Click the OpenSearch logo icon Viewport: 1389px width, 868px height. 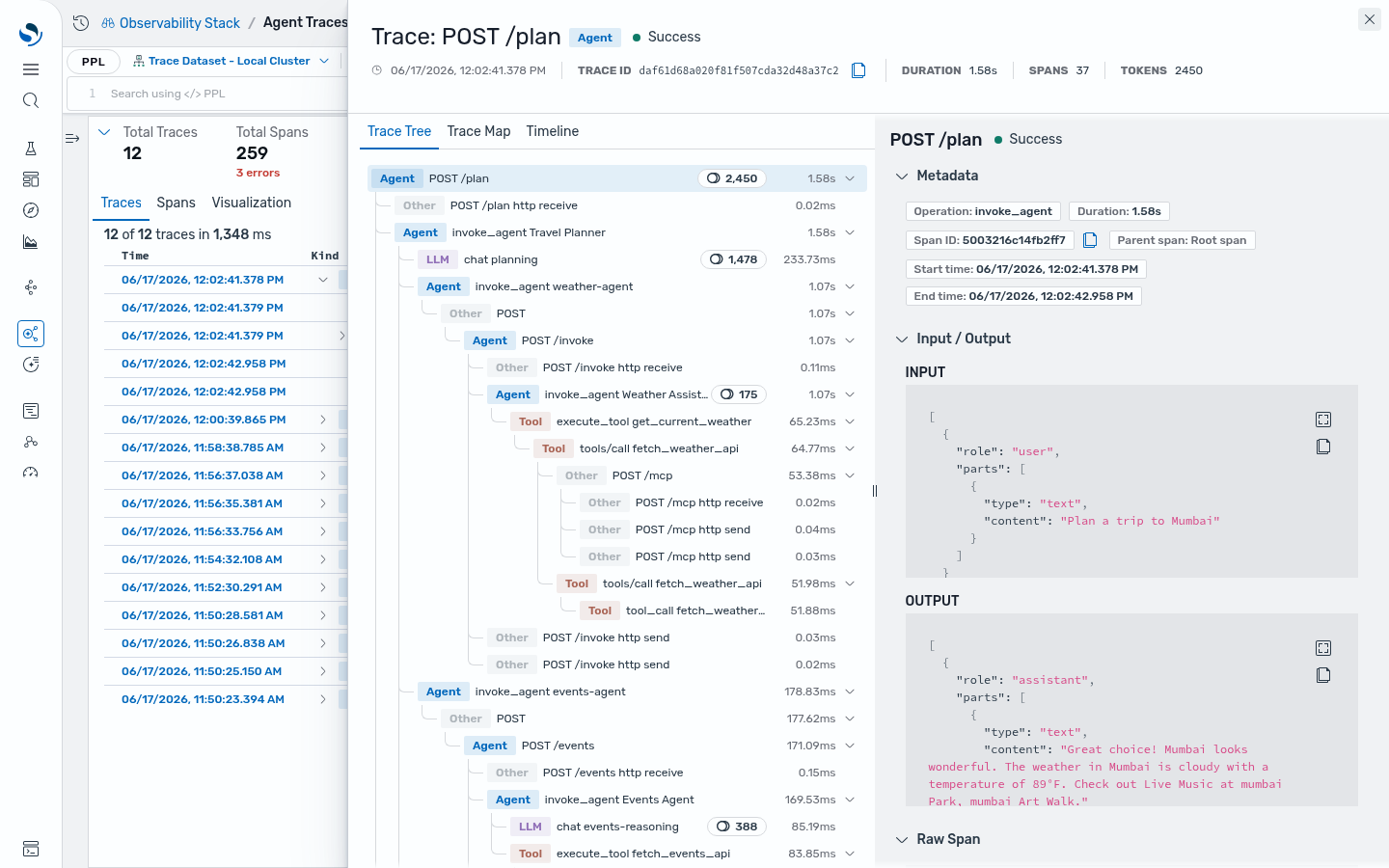pyautogui.click(x=31, y=34)
